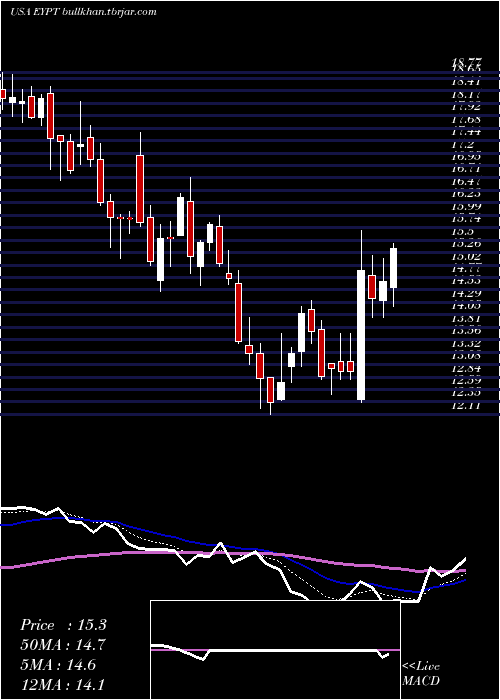Click the 16.23 price axis label
This screenshot has height=700, width=500.
[466, 194]
